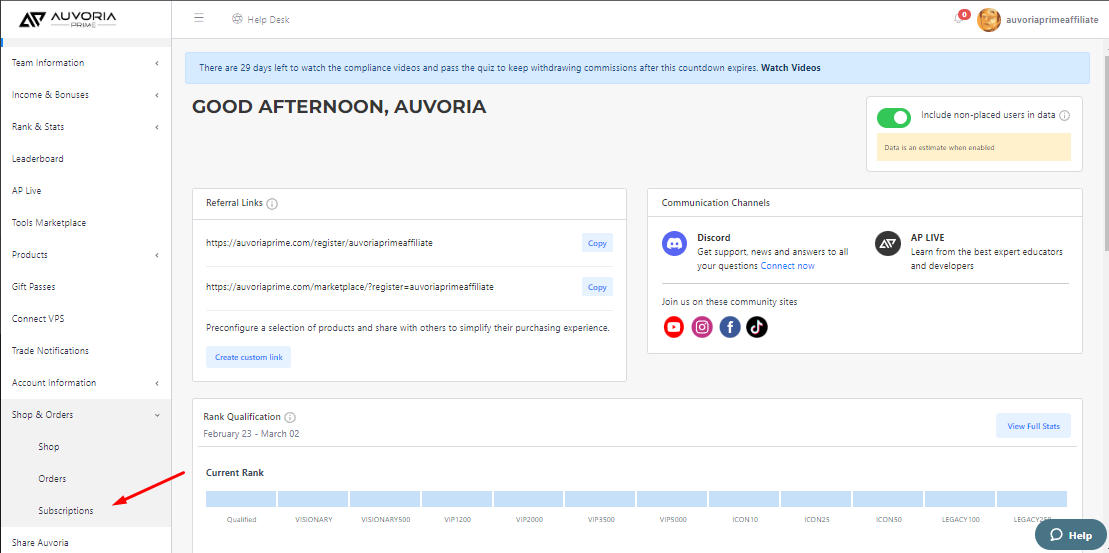Open the Help chat widget
This screenshot has width=1109, height=553.
click(x=1070, y=535)
